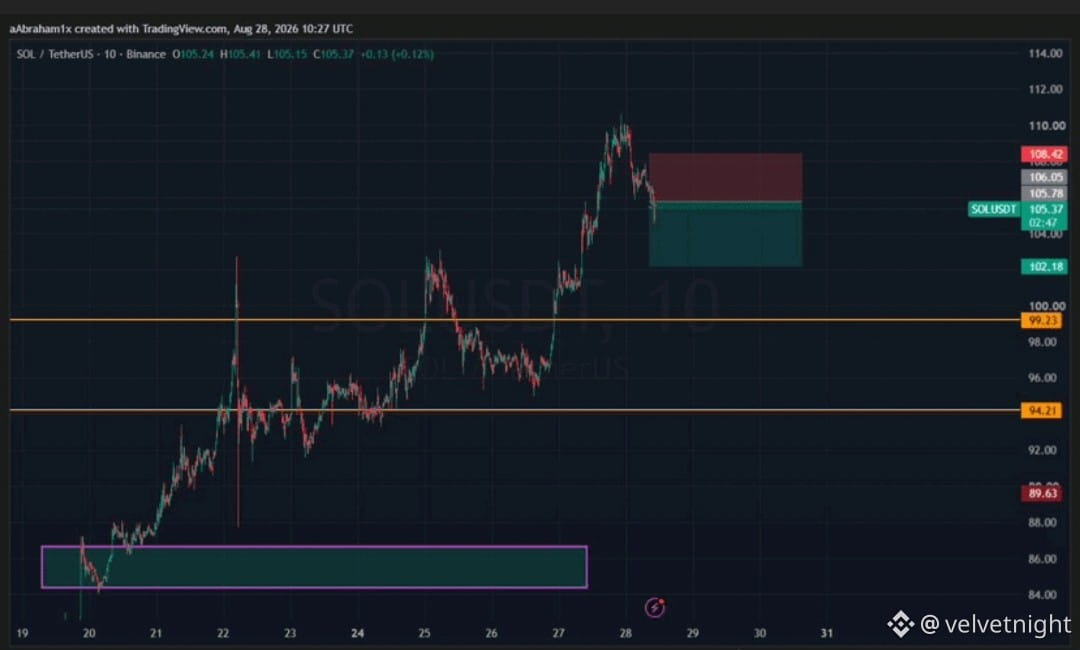Click the 112.00 price axis tick
Viewport: 1080px width, 650px height.
point(1045,90)
